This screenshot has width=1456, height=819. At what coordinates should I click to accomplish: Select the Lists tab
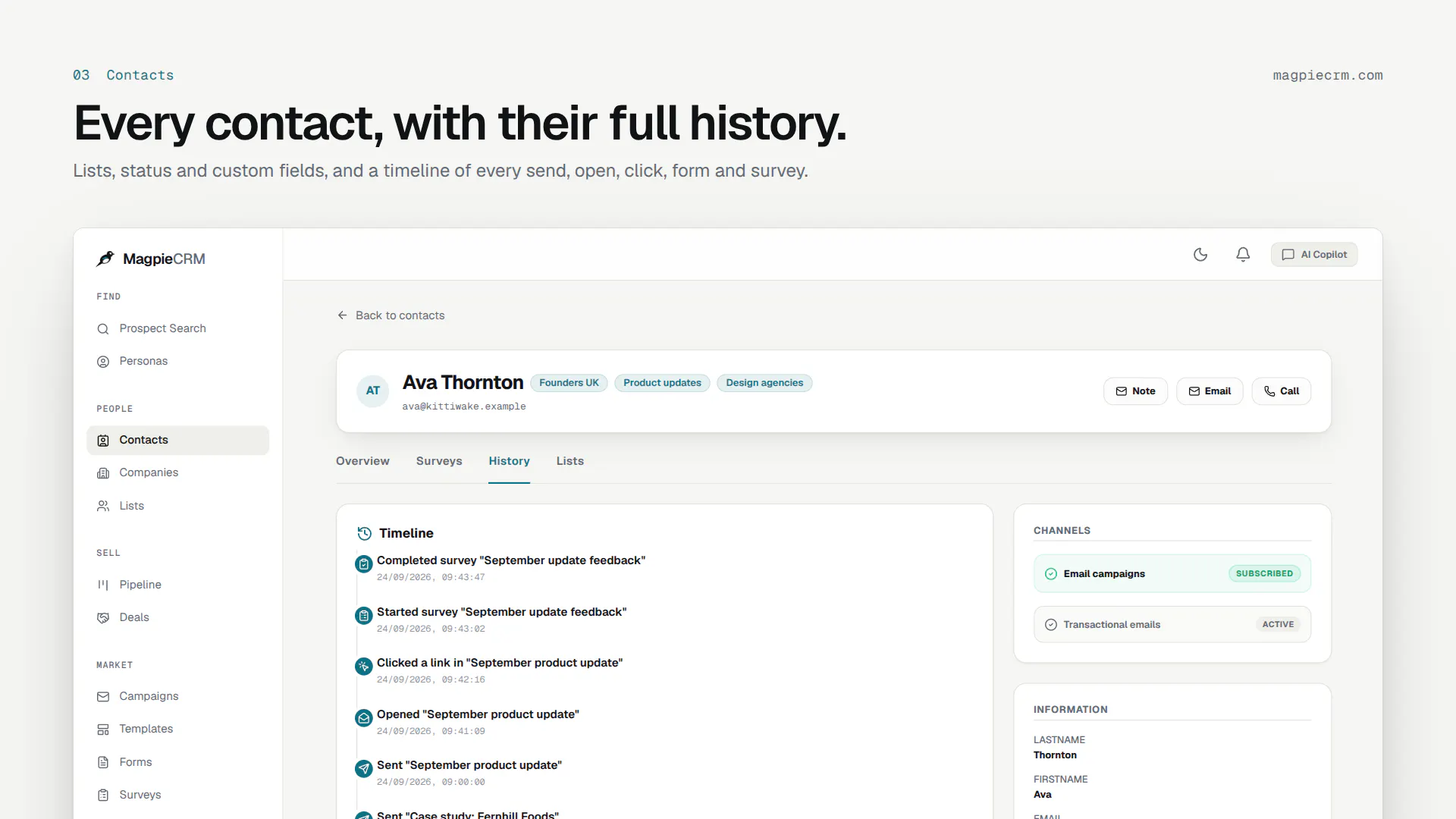tap(570, 461)
